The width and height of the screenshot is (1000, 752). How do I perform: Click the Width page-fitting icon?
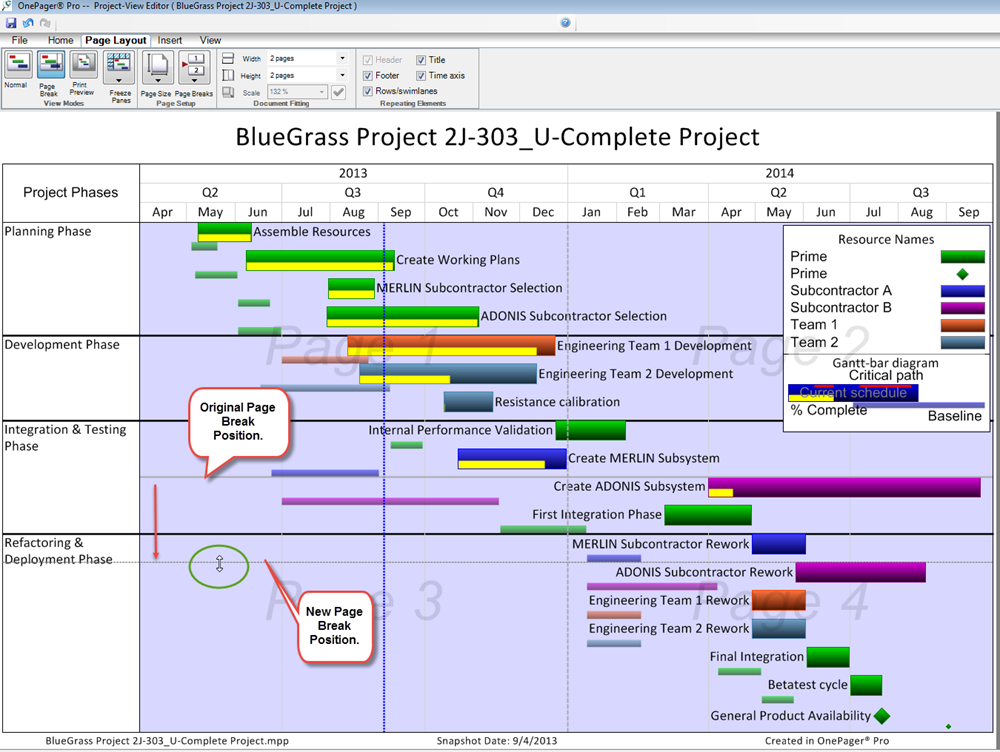[x=228, y=59]
